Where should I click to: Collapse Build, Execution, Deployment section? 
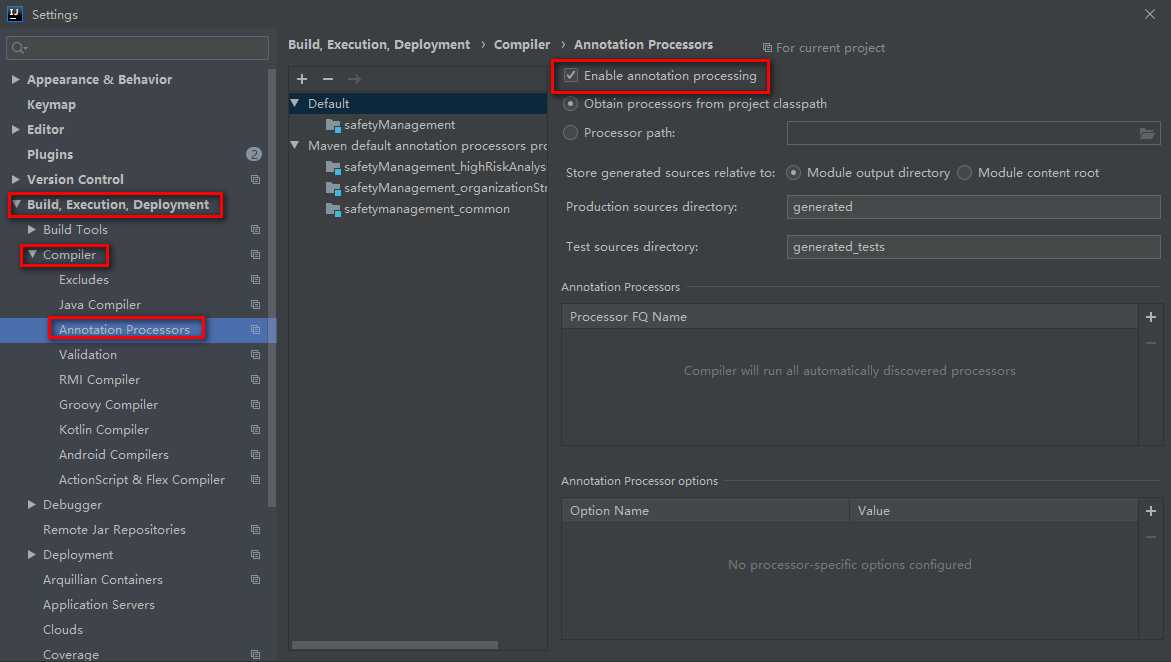(16, 204)
